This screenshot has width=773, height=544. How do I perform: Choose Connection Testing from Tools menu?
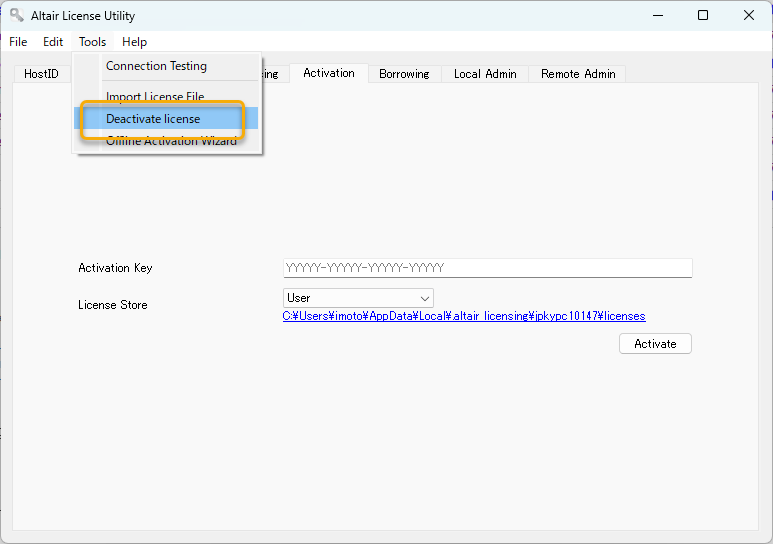tap(156, 66)
